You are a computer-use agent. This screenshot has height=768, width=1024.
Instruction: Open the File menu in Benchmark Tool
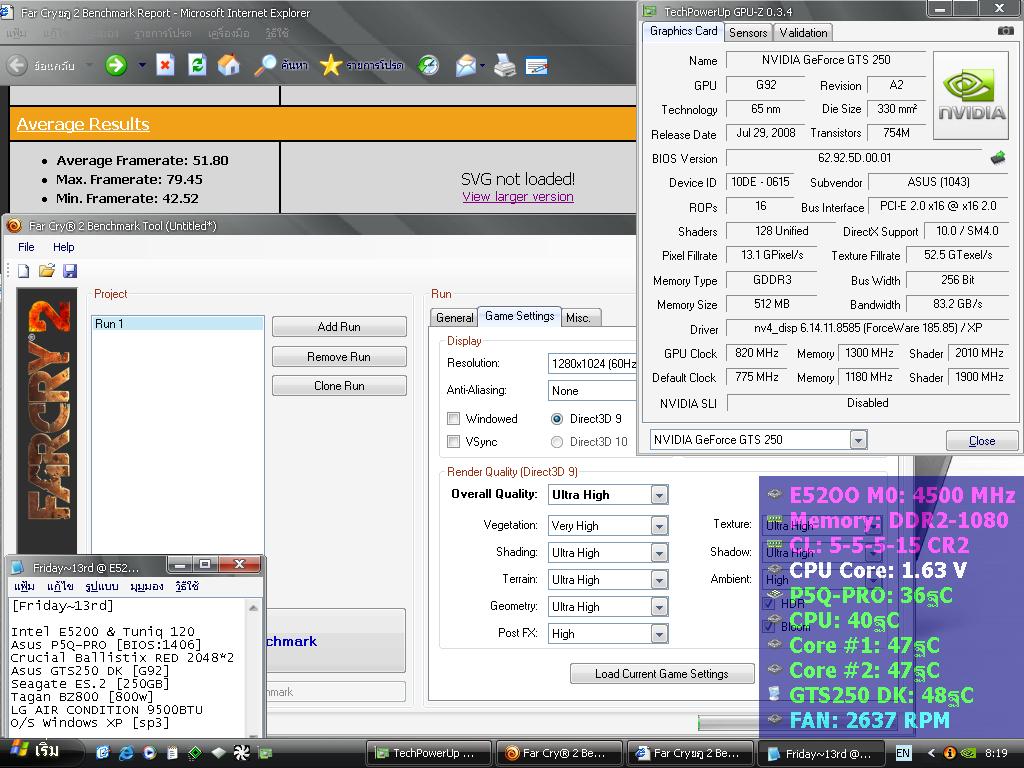tap(26, 247)
